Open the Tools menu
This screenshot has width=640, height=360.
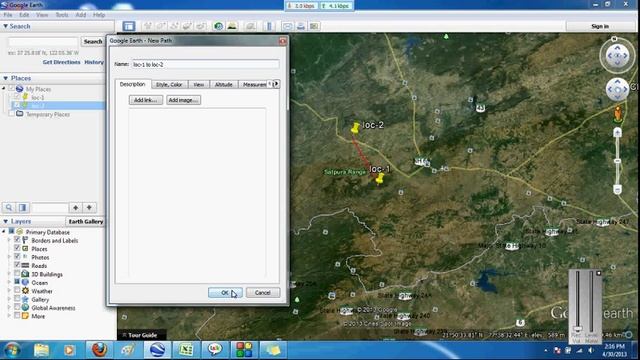tap(62, 15)
